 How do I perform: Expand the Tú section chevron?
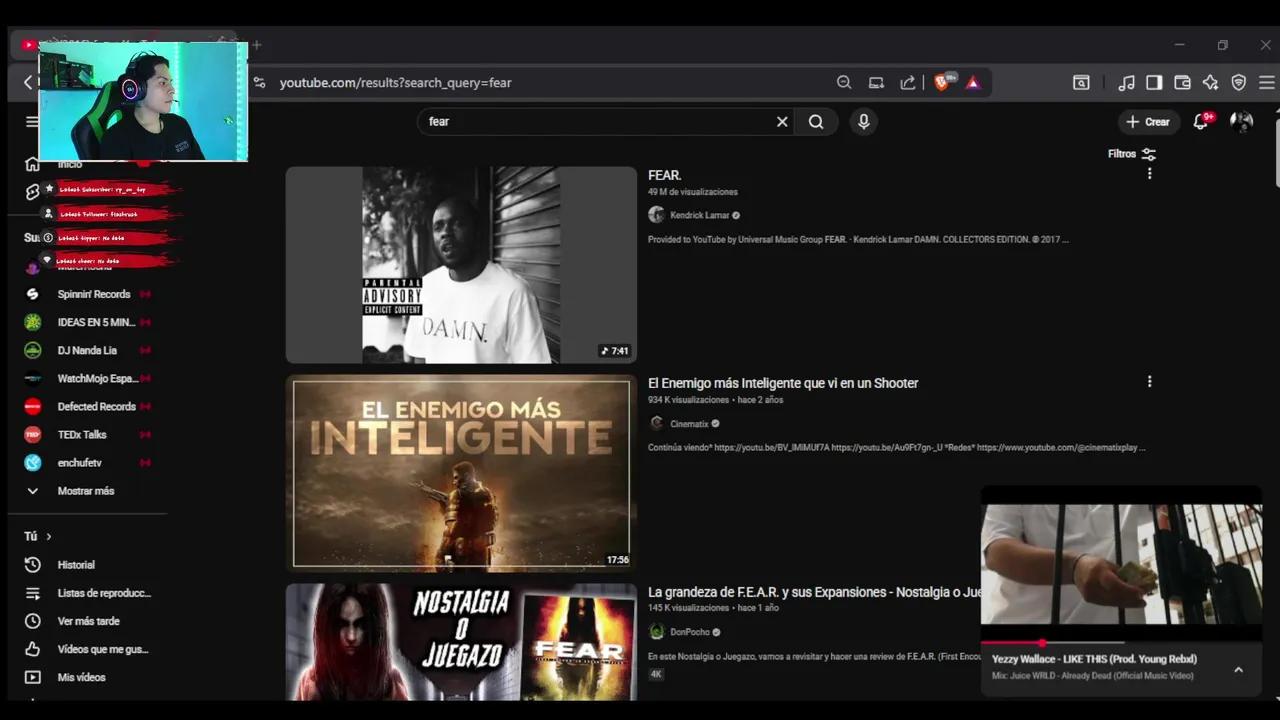point(48,537)
